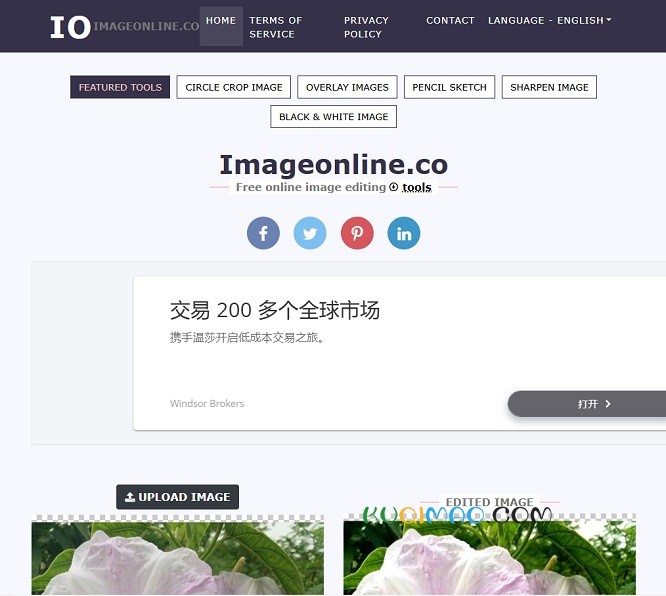Select Featured Tools button
666x596 pixels.
tap(120, 87)
